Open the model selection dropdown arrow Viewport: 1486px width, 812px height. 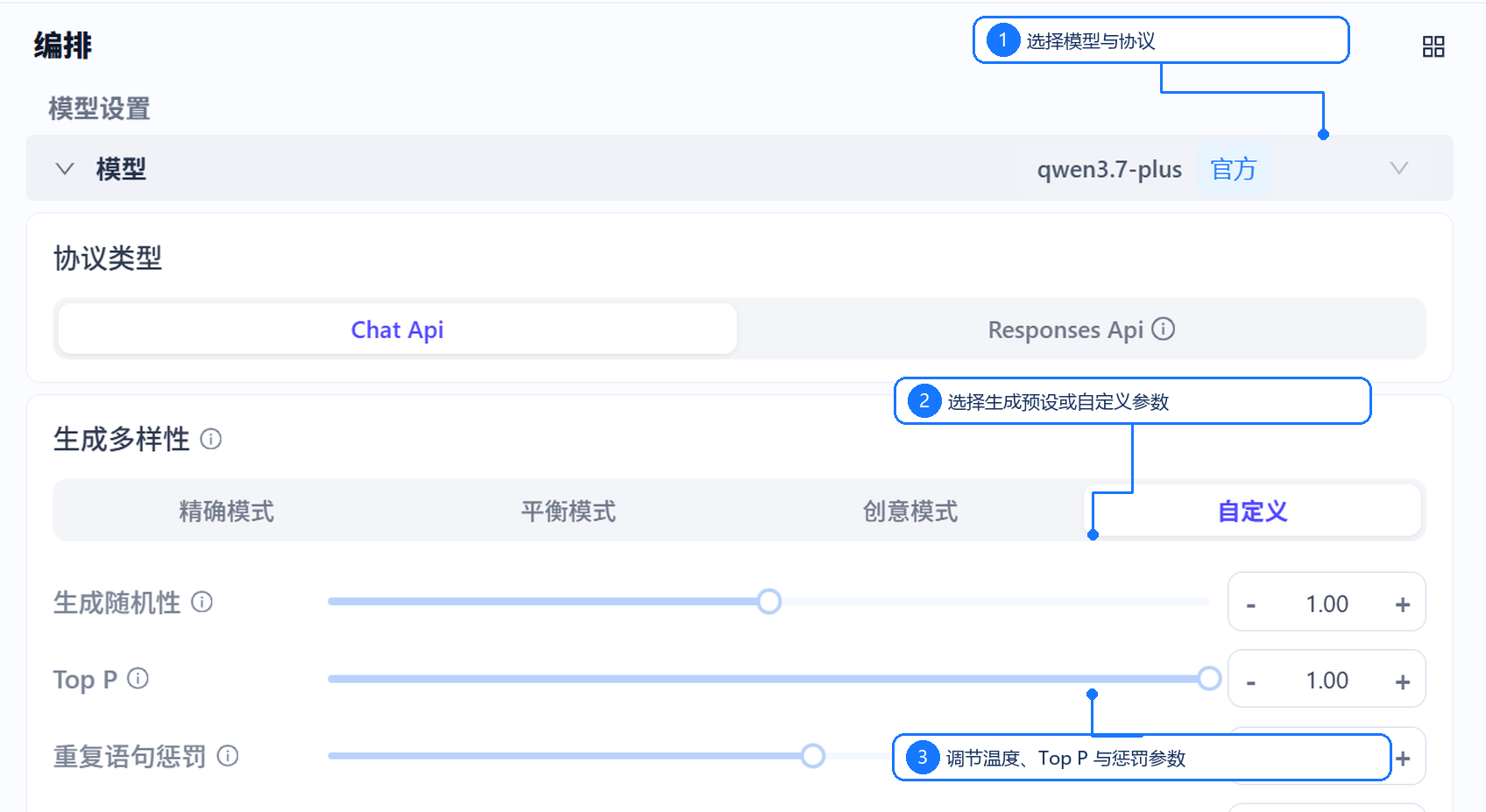(x=1399, y=167)
